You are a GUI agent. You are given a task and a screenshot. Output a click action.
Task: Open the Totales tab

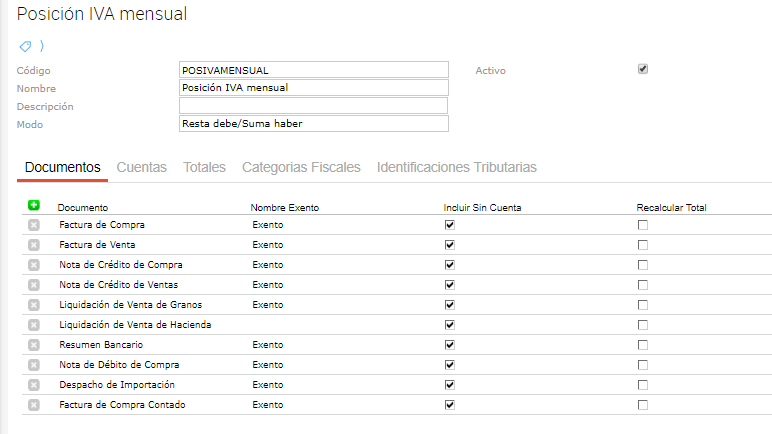pos(204,167)
